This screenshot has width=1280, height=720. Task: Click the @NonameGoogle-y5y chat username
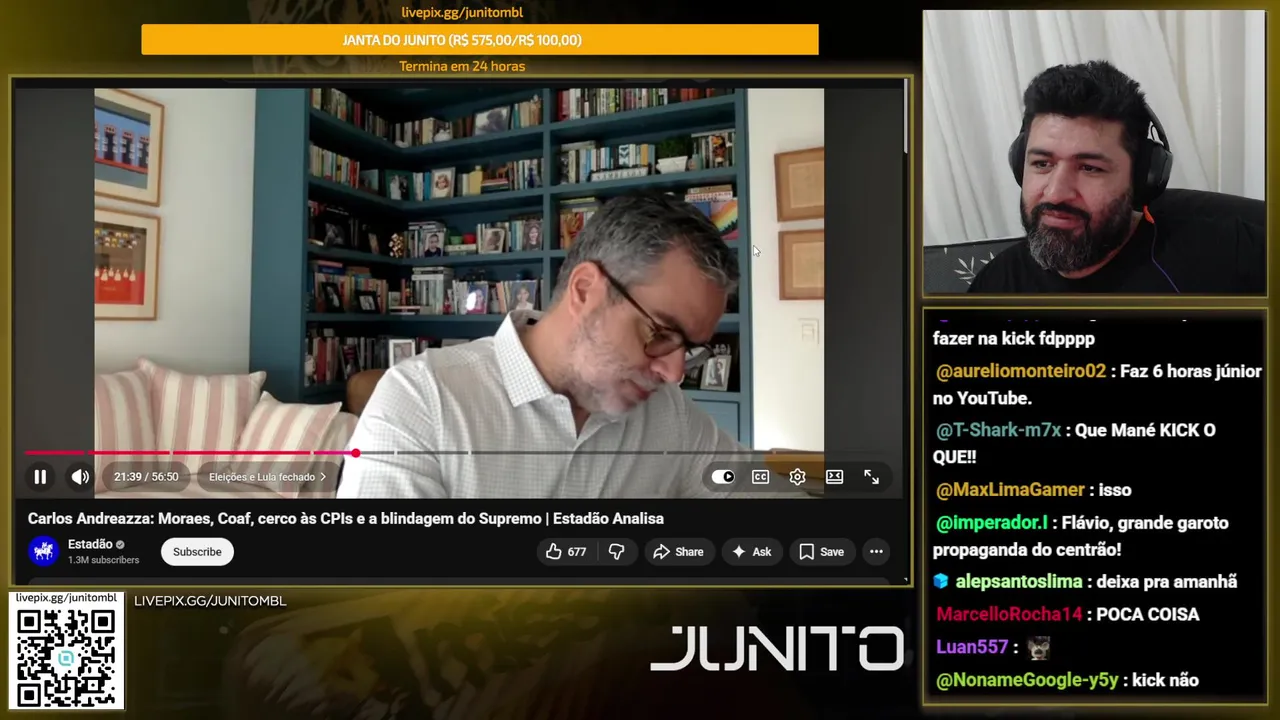1027,680
